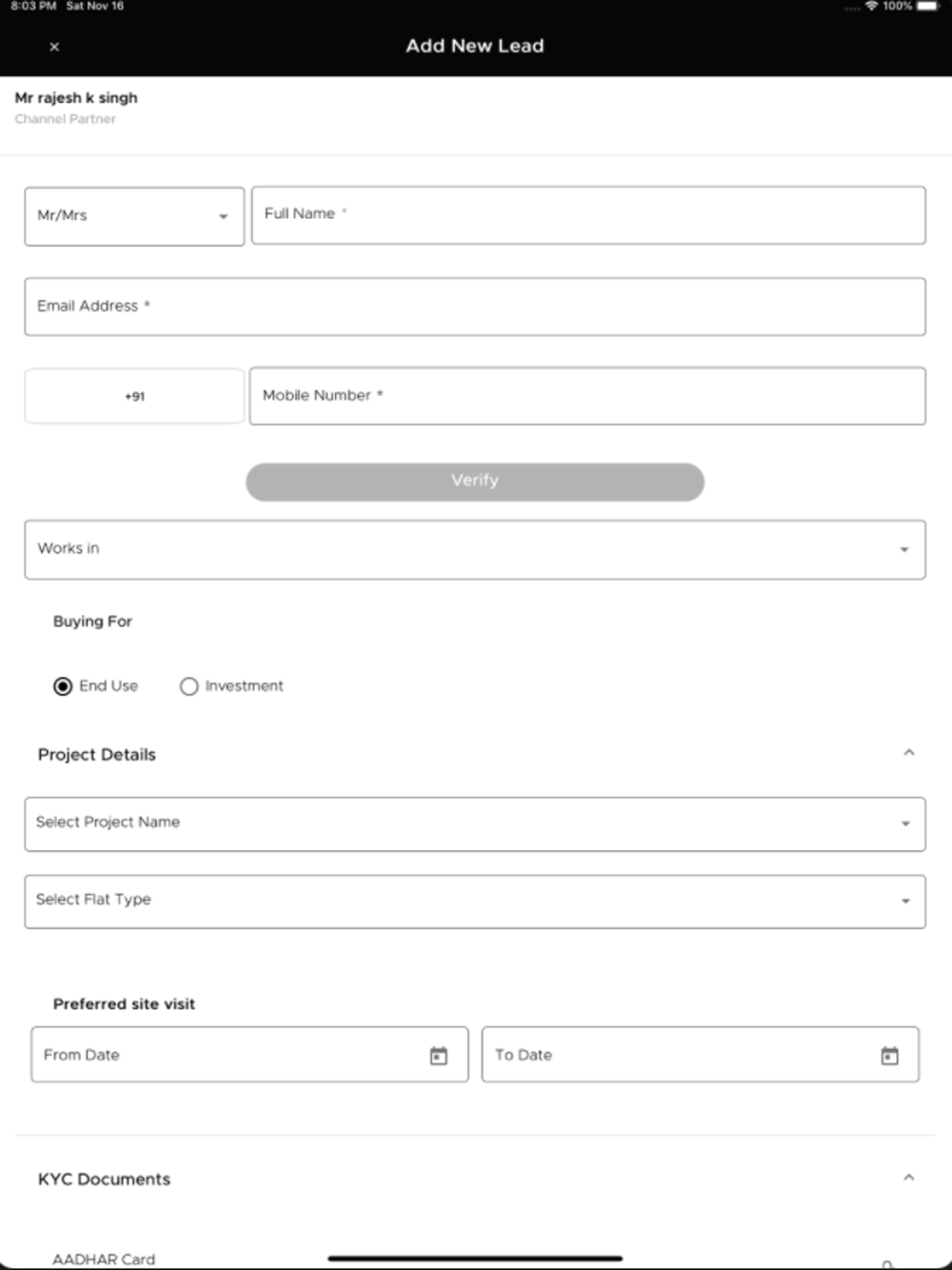Viewport: 952px width, 1270px height.
Task: Focus the Email Address field
Action: click(475, 307)
